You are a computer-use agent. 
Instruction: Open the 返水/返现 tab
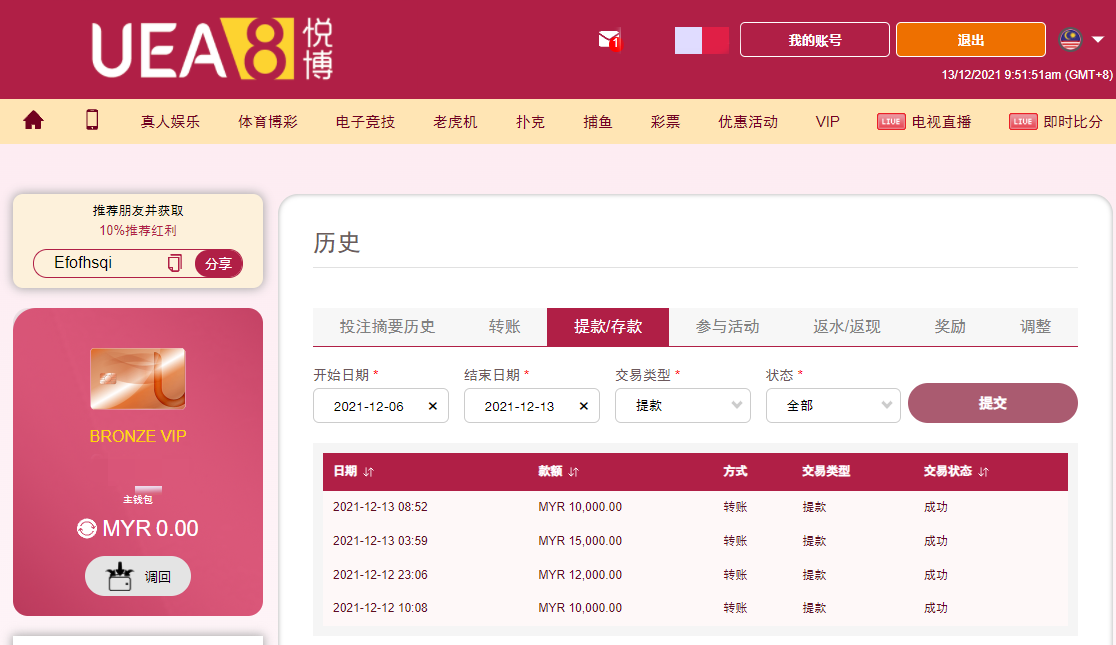[x=846, y=327]
